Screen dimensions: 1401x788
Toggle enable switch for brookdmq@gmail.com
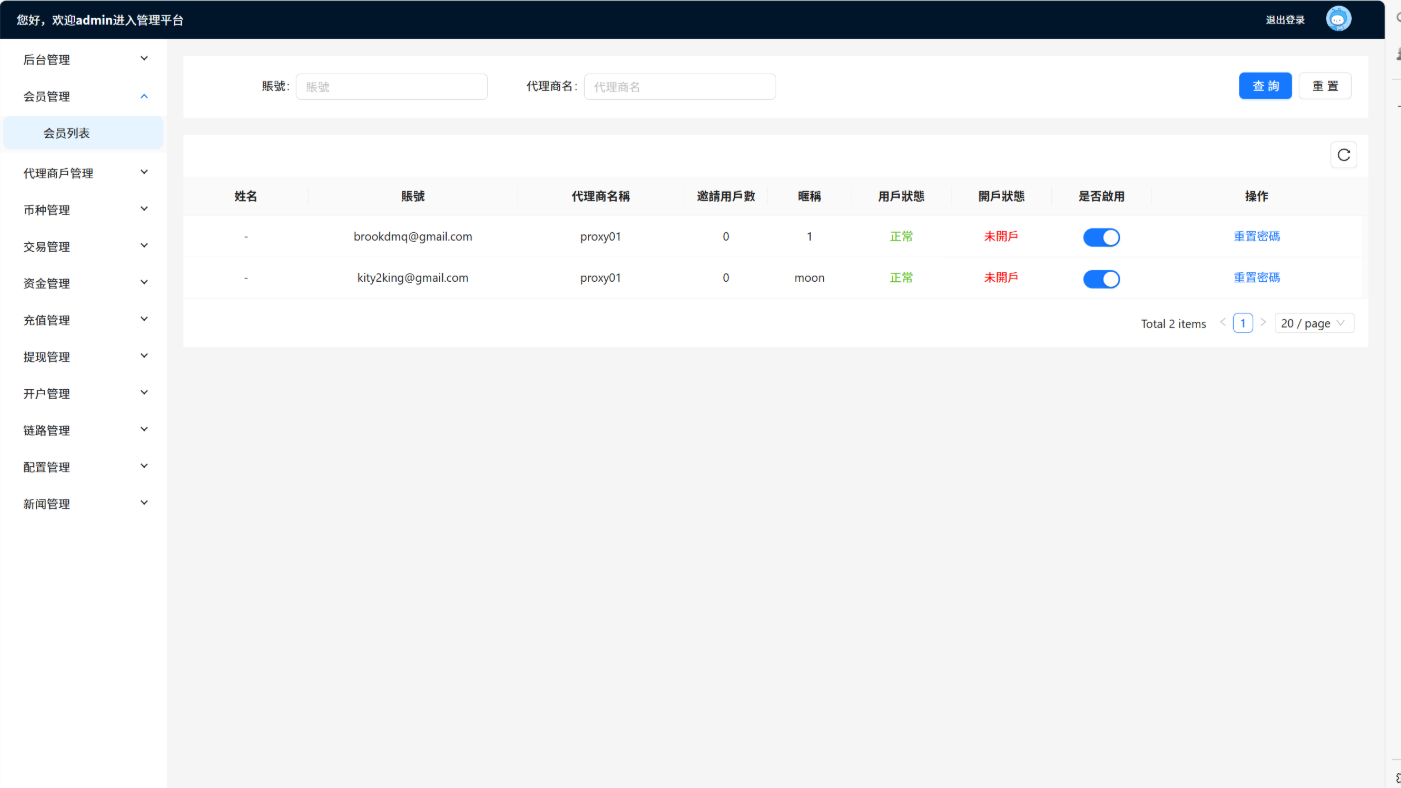tap(1101, 237)
